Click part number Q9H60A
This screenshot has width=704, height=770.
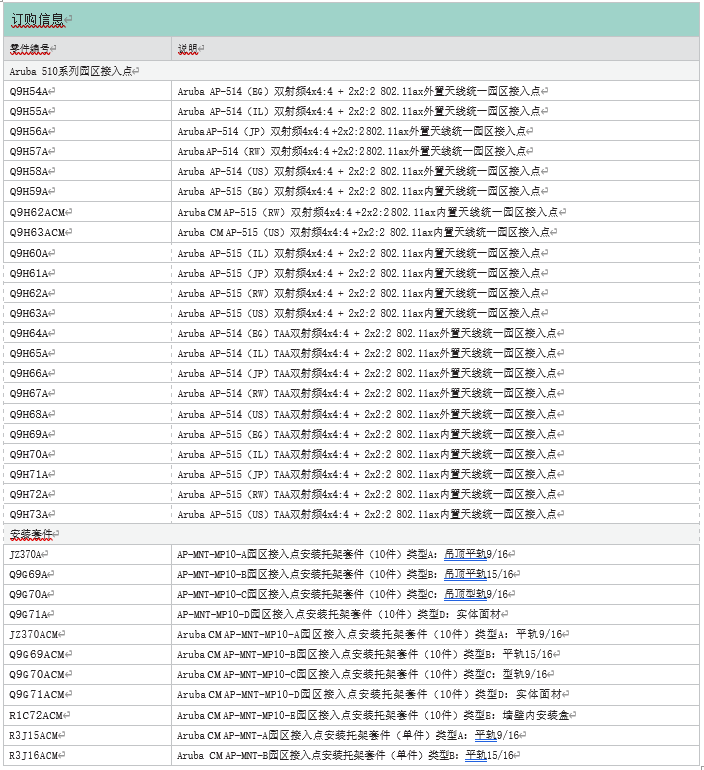point(29,253)
